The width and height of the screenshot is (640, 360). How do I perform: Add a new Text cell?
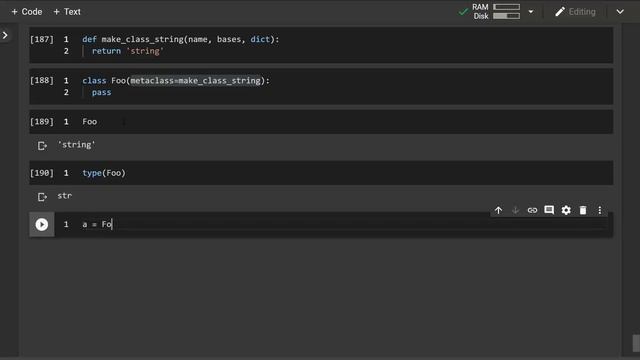click(x=67, y=12)
